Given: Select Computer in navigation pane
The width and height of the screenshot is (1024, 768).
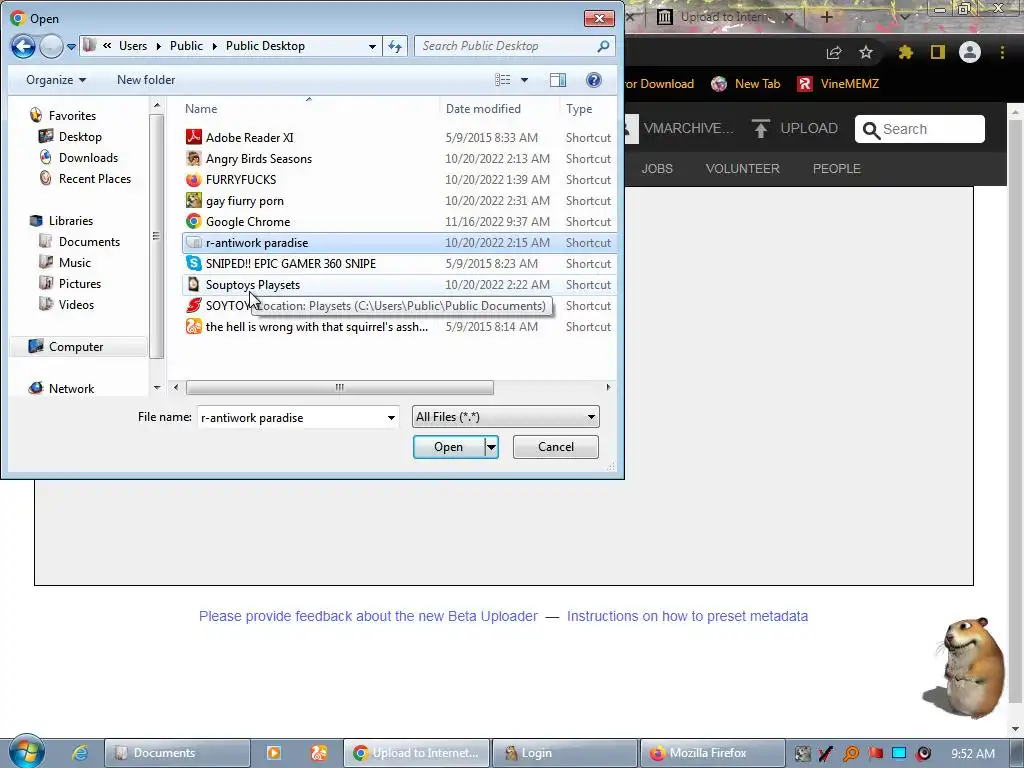Looking at the screenshot, I should point(76,347).
